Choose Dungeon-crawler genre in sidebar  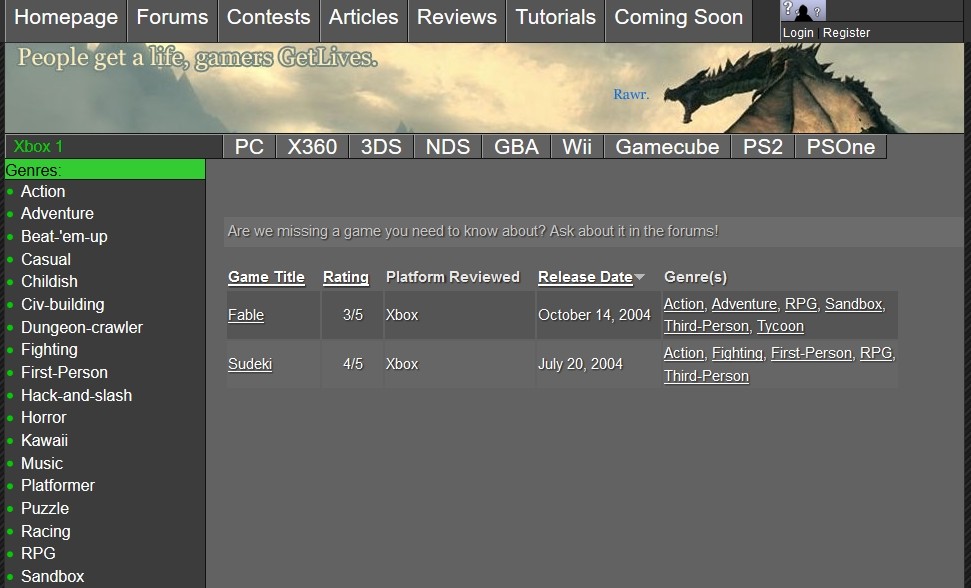pos(82,327)
